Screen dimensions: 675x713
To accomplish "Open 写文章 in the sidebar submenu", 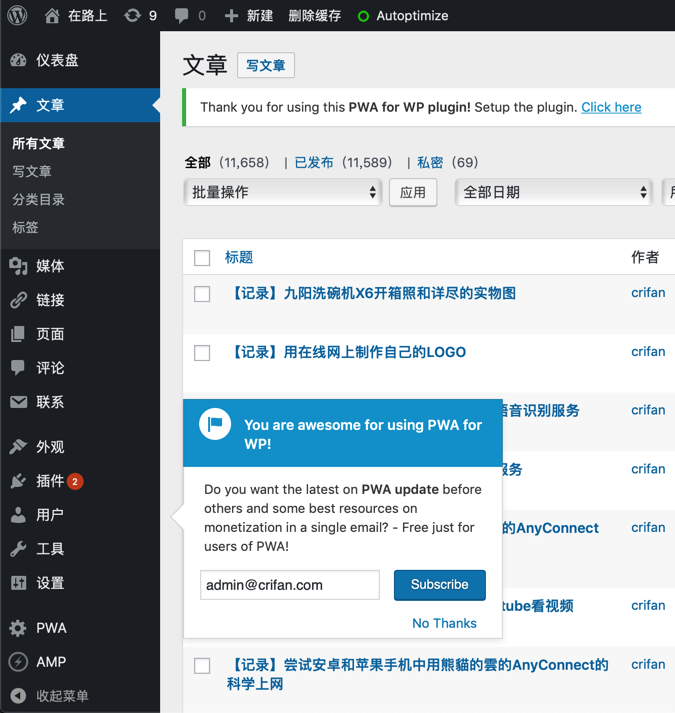I will pos(32,171).
